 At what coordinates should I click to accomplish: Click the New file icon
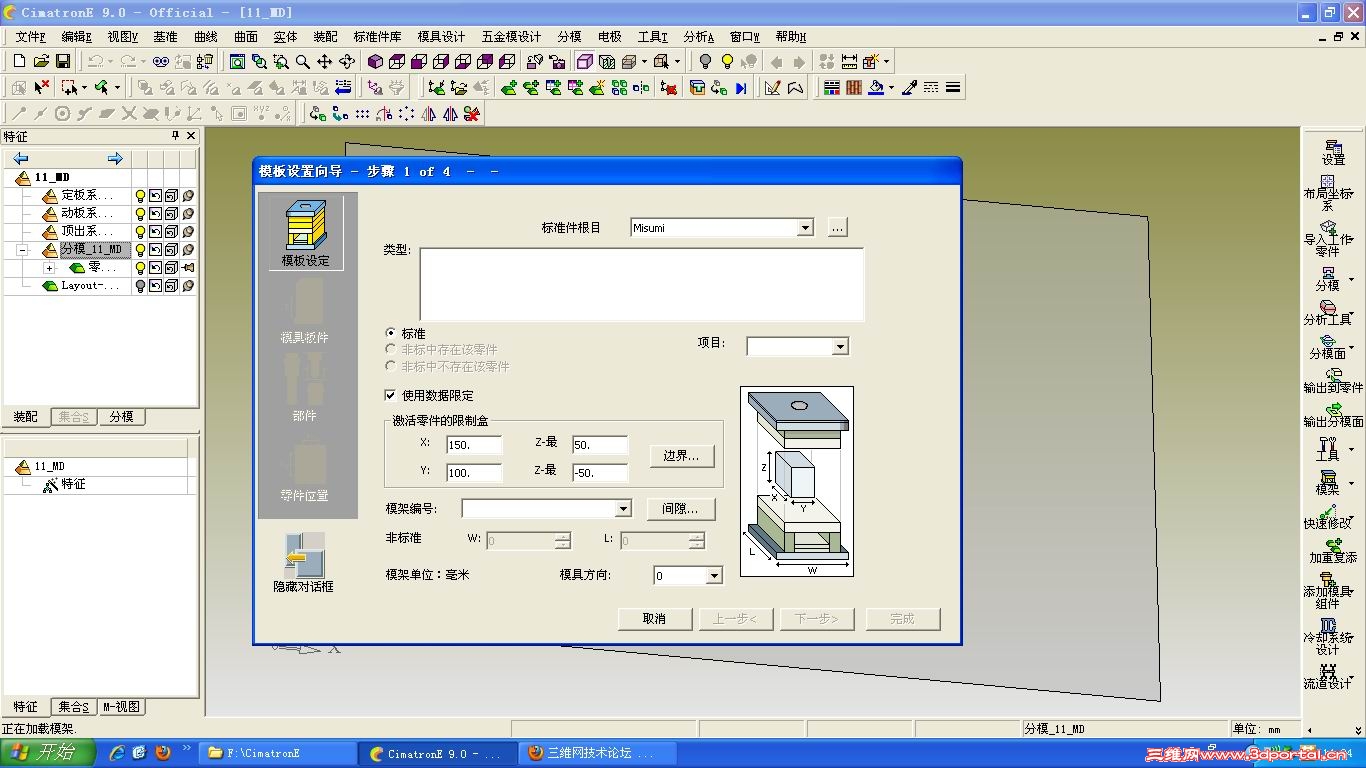[x=19, y=62]
